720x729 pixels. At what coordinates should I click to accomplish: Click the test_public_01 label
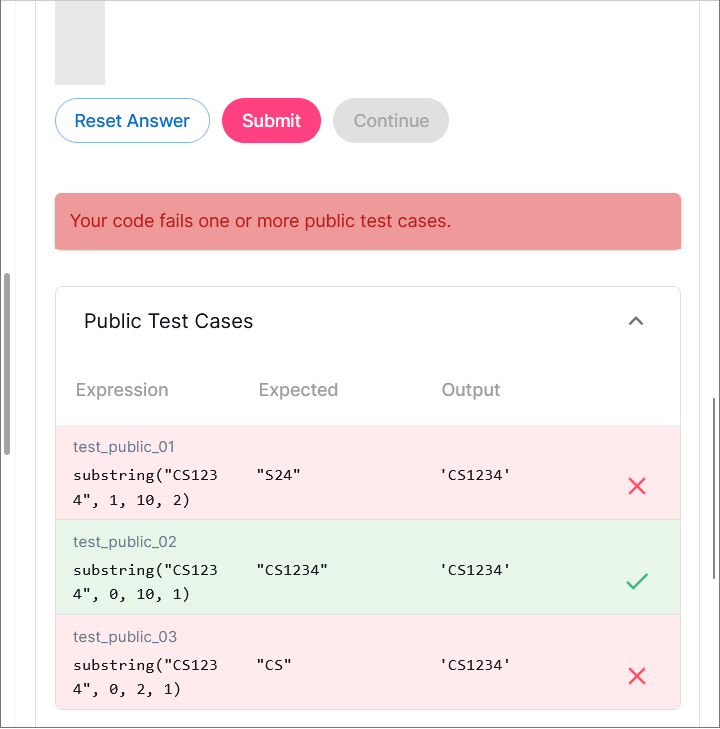click(x=124, y=447)
